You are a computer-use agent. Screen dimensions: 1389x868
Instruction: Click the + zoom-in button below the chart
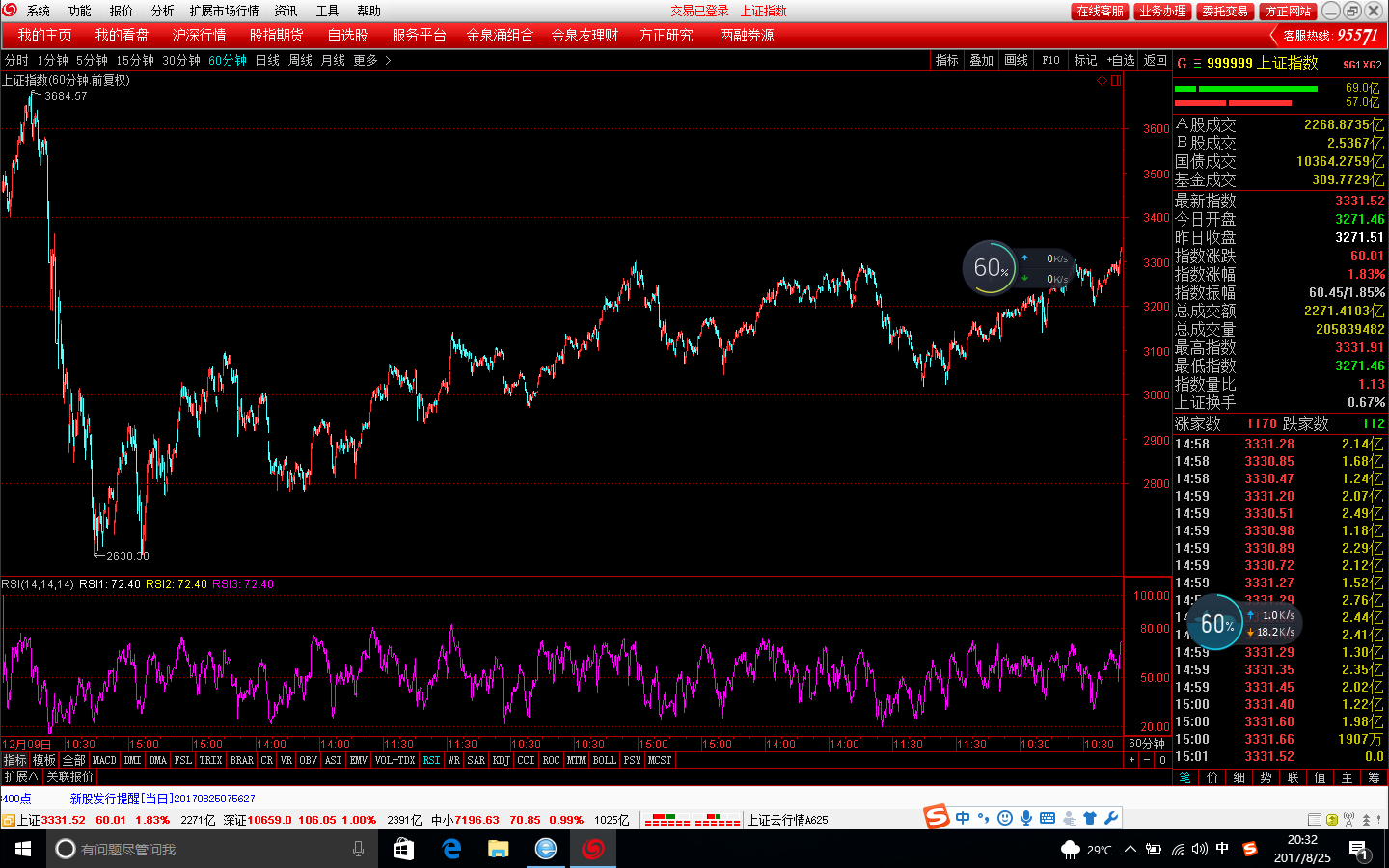point(1132,760)
